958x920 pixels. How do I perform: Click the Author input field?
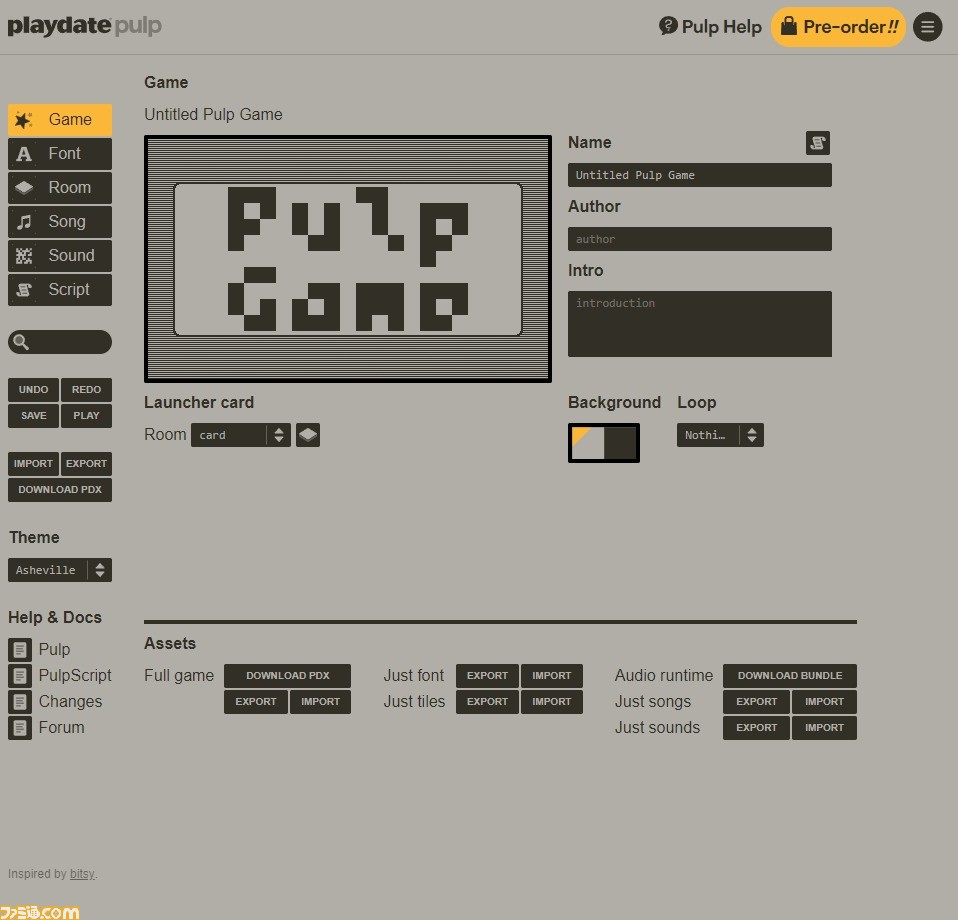pos(700,239)
